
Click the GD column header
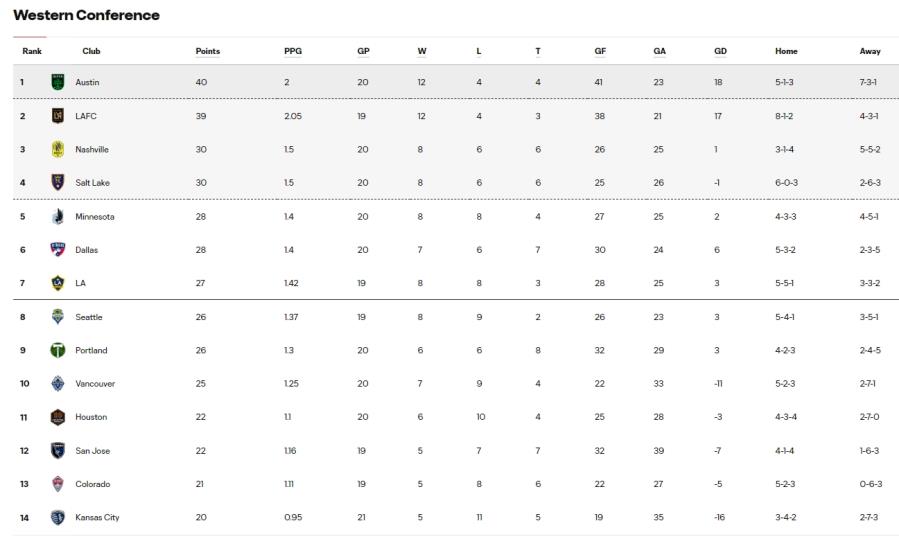click(x=721, y=51)
